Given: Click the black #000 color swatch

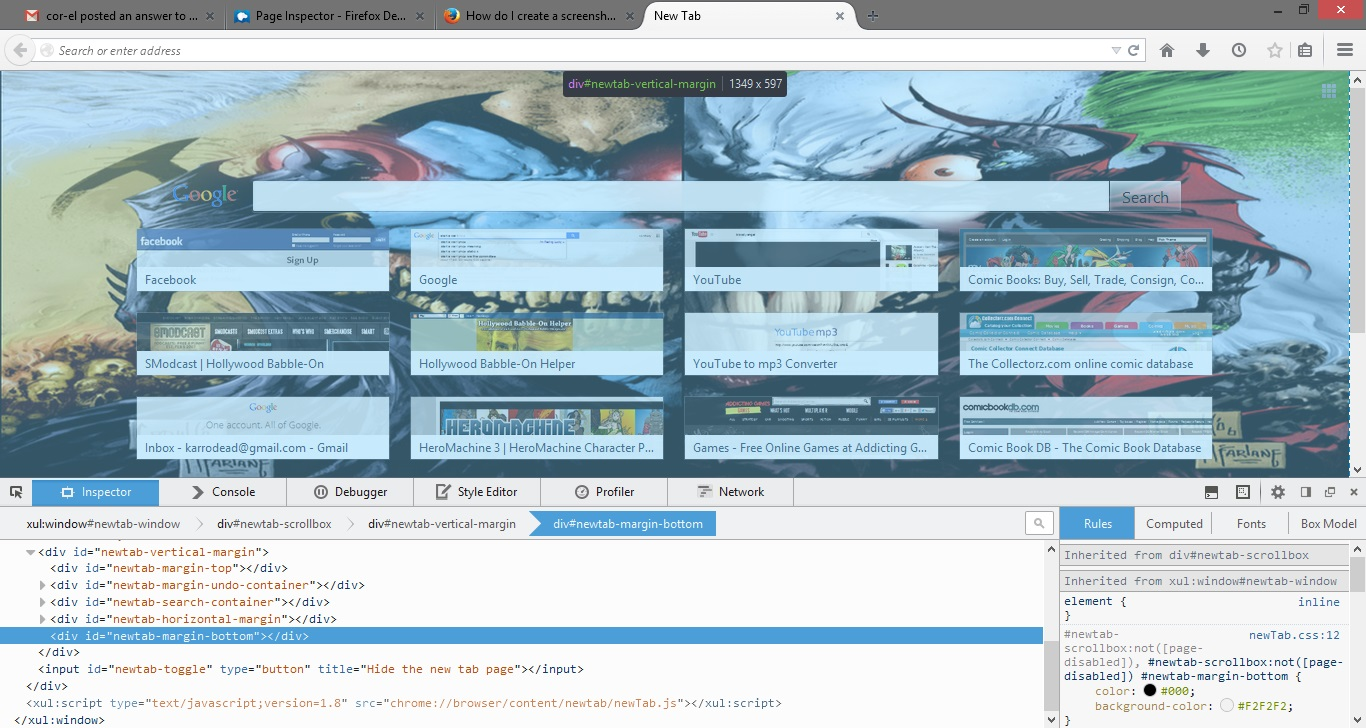Looking at the screenshot, I should 1149,691.
